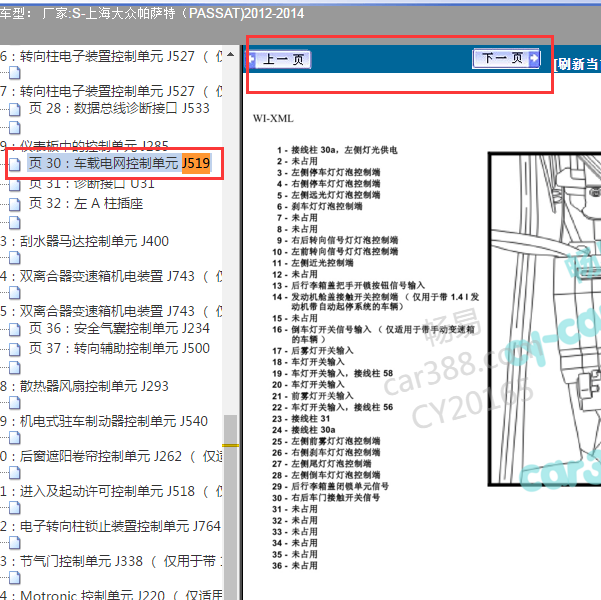This screenshot has height=600, width=601.
Task: Click the right arrow icon on 下一页
Action: (x=533, y=58)
